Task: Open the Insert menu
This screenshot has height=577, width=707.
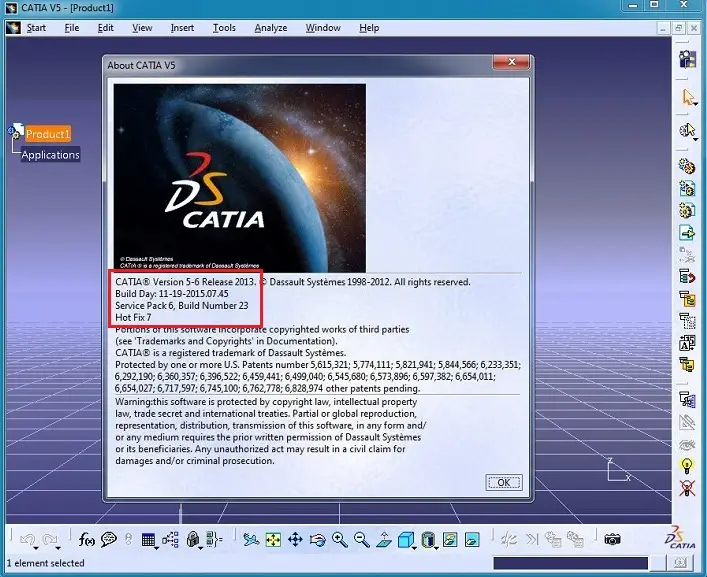Action: coord(182,28)
